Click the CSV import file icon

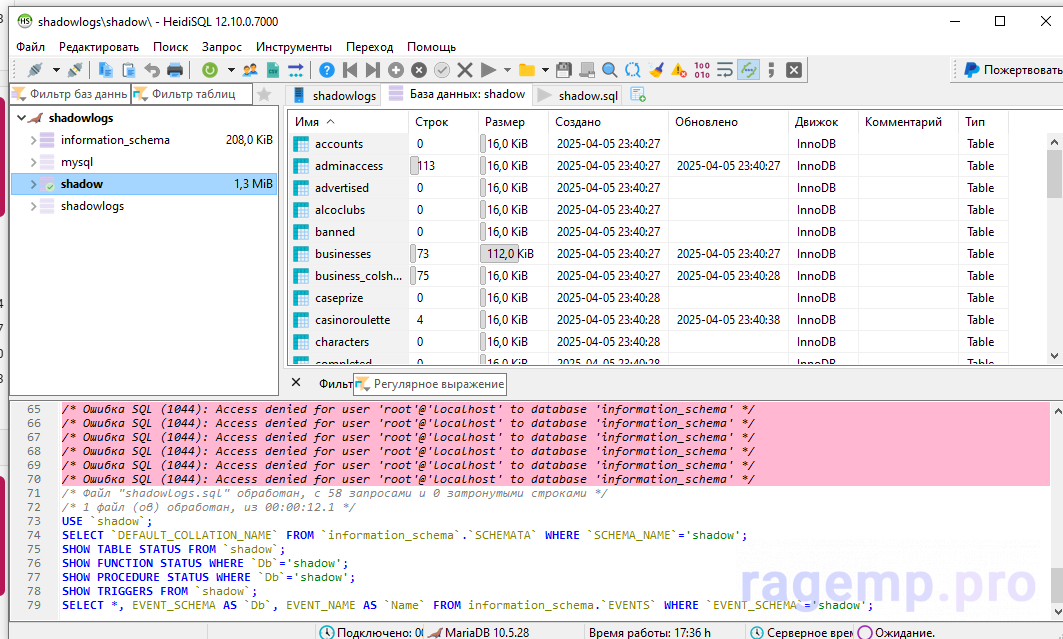point(273,70)
